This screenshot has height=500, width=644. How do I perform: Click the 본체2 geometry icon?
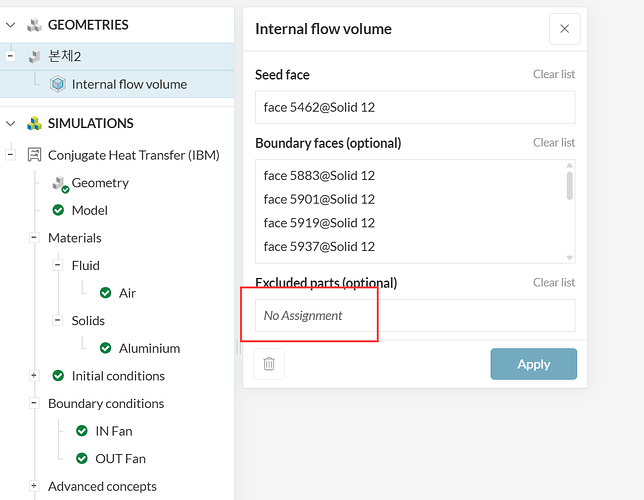34,56
